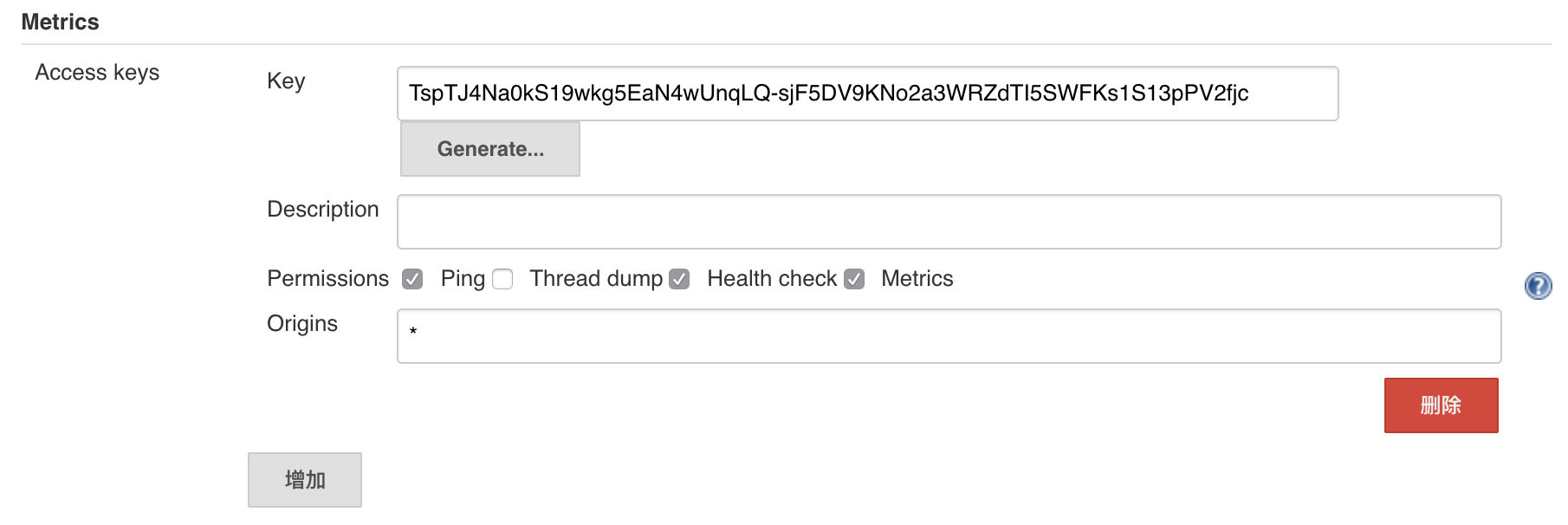Screen dimensions: 1568x525
Task: Click the 增加 button
Action: click(x=305, y=480)
